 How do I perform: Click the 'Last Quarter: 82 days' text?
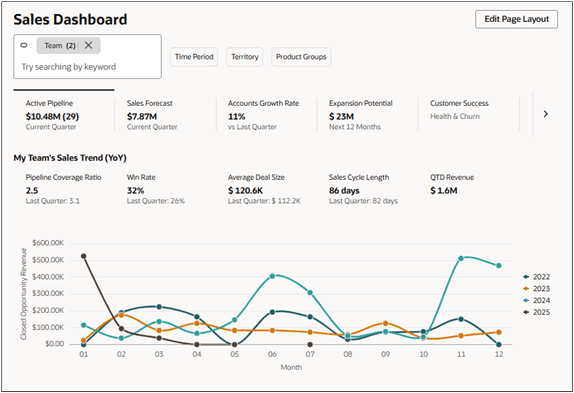click(x=363, y=201)
